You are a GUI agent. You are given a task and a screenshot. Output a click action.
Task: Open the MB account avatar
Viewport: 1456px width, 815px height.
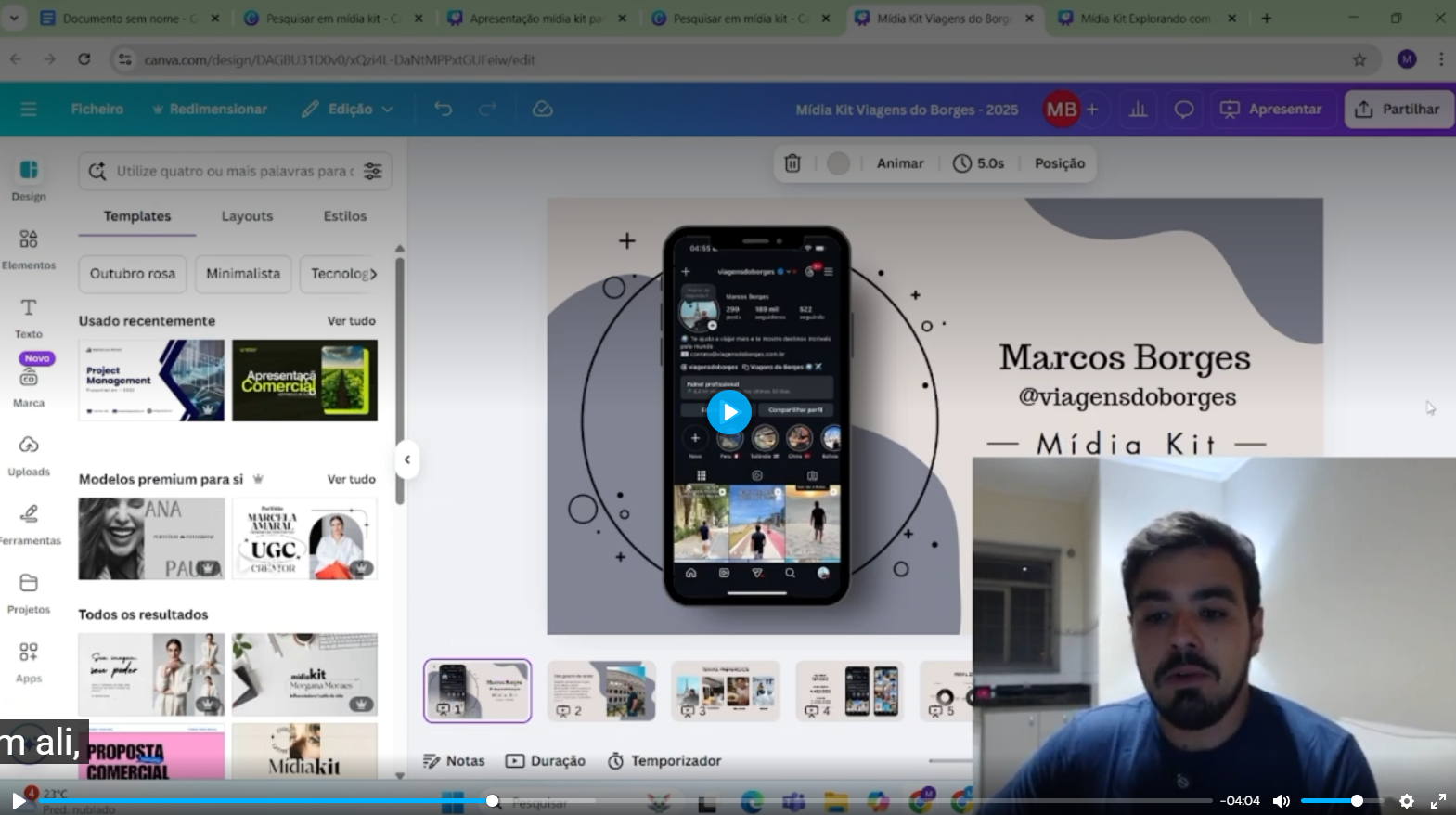[x=1062, y=110]
